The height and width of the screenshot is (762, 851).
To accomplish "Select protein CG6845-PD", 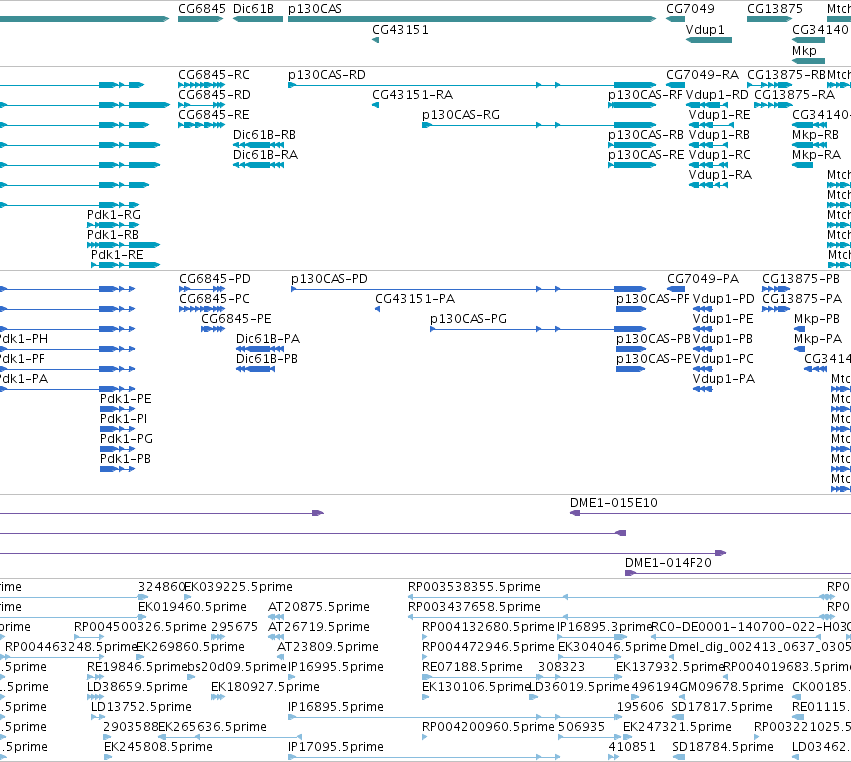I will (202, 289).
